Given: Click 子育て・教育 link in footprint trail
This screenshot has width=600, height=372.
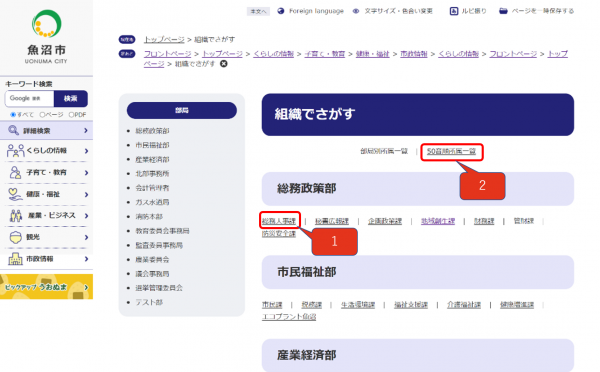Looking at the screenshot, I should tap(325, 54).
